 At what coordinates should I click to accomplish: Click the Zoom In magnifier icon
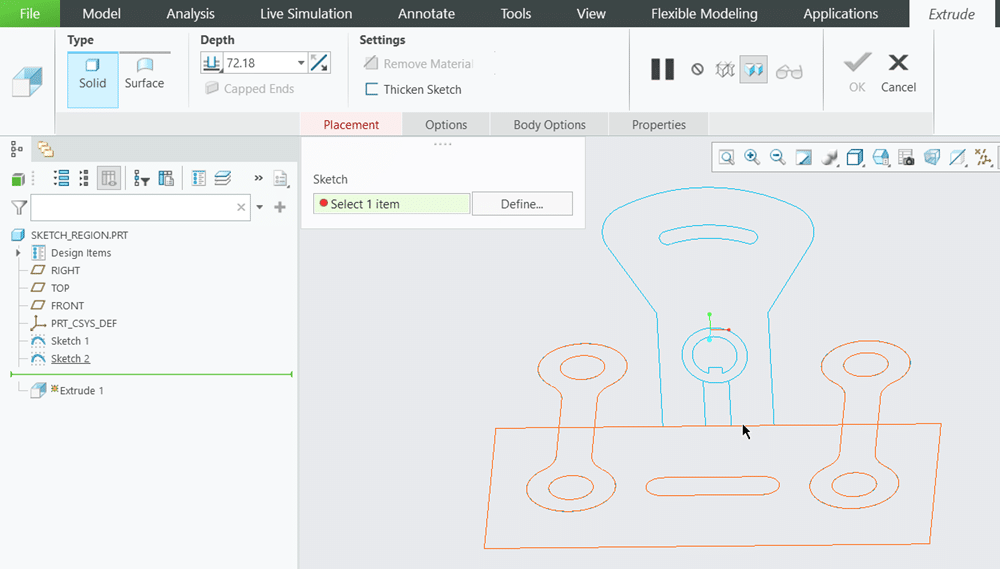(x=752, y=157)
